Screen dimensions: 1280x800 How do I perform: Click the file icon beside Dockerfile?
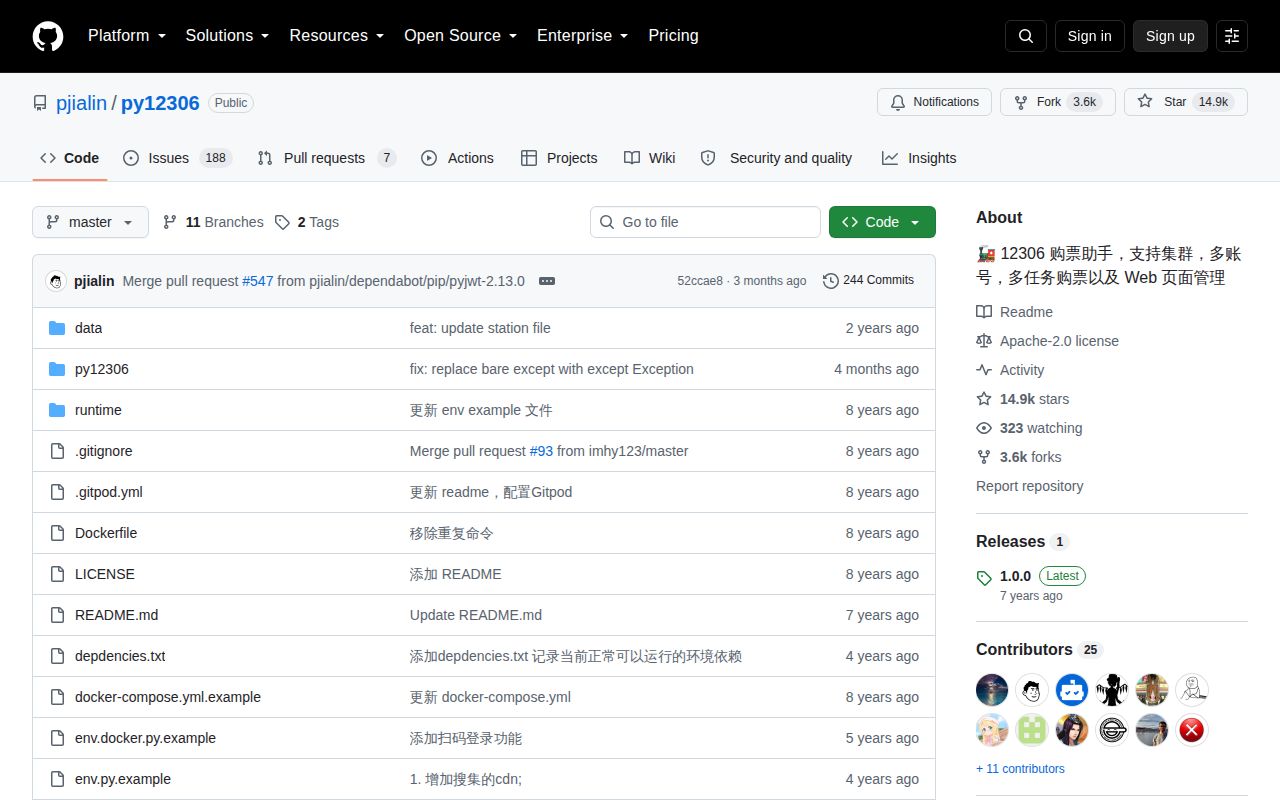click(x=57, y=533)
